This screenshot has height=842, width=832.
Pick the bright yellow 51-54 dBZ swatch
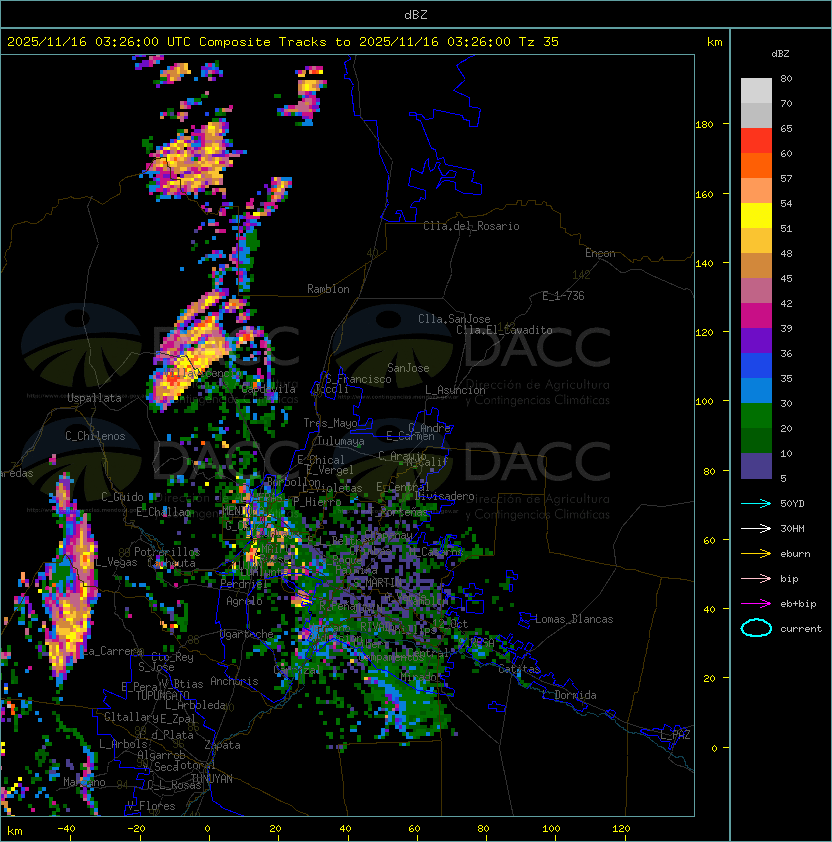[x=756, y=216]
